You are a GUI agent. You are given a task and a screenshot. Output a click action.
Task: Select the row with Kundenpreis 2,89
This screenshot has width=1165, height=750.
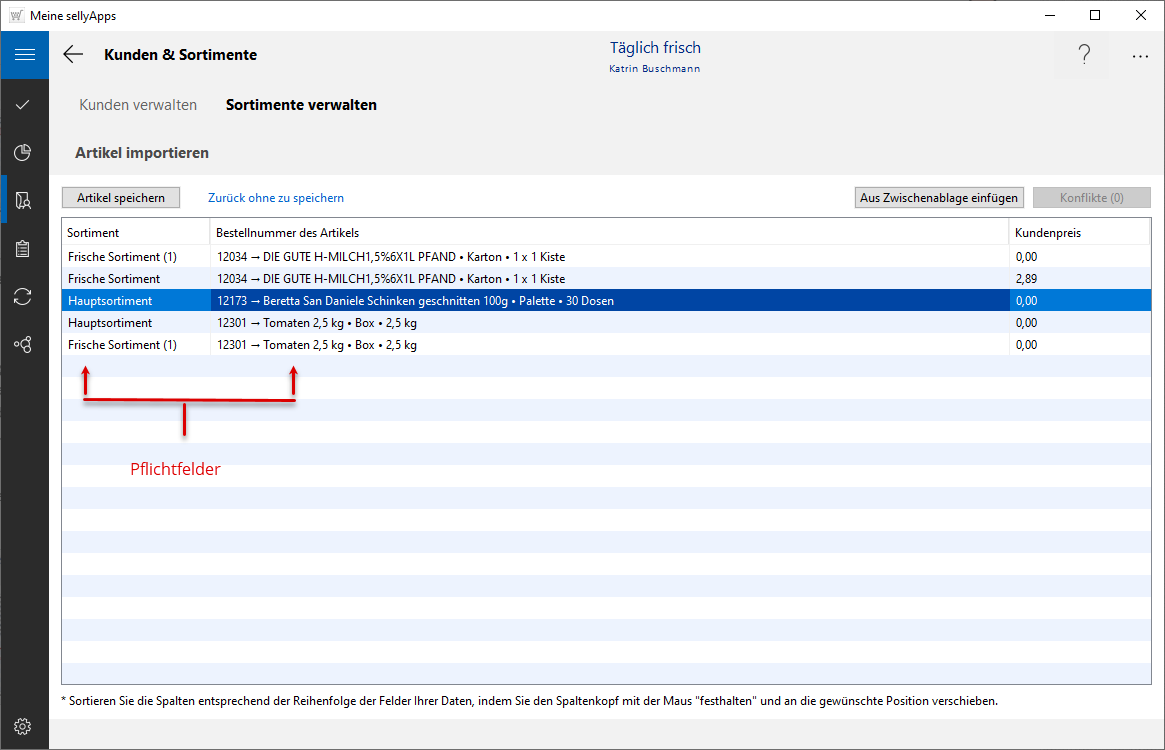pos(608,279)
